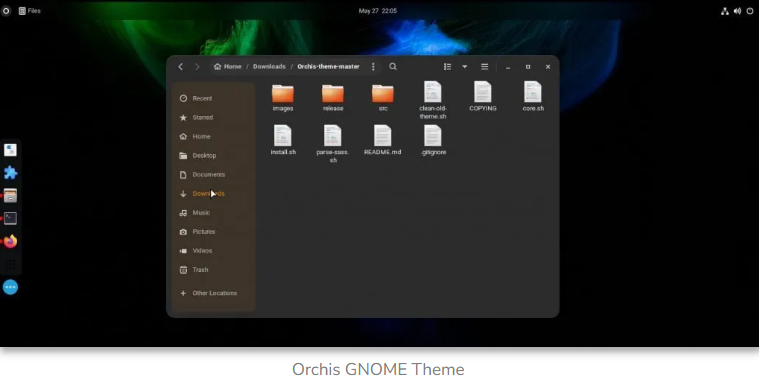Select the release folder
This screenshot has width=759, height=385.
[333, 97]
